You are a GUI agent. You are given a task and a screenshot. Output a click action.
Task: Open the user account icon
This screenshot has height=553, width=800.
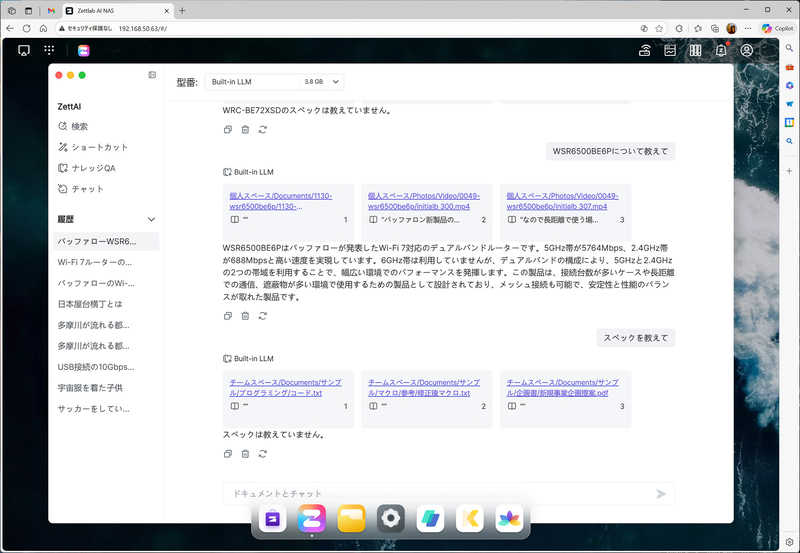(x=746, y=50)
